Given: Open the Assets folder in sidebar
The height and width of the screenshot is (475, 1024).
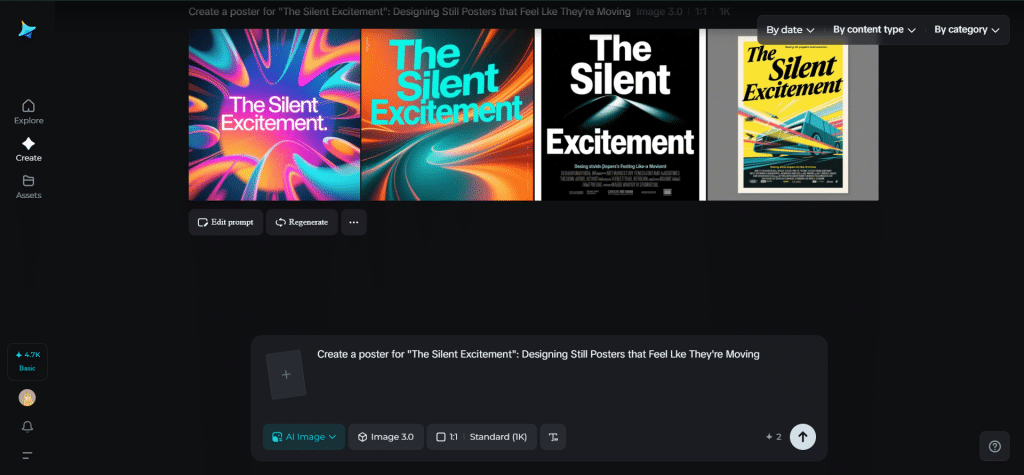Looking at the screenshot, I should (x=28, y=186).
